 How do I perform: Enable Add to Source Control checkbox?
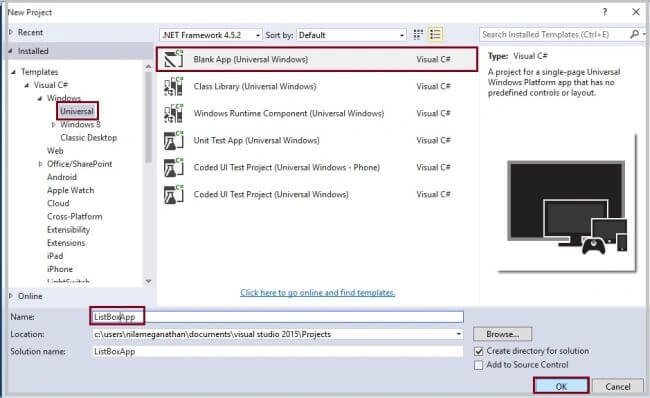click(x=478, y=365)
